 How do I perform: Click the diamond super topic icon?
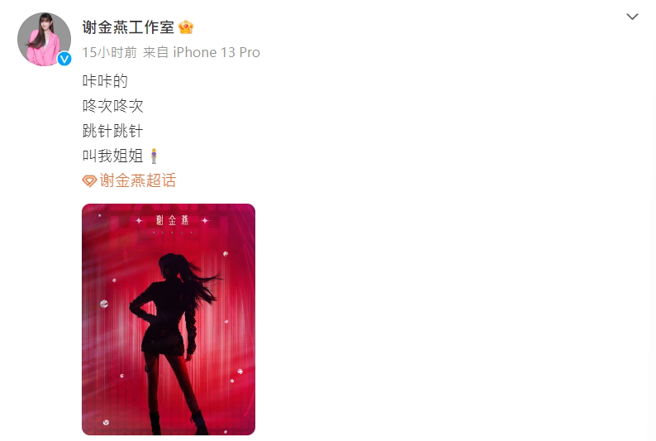click(x=89, y=181)
